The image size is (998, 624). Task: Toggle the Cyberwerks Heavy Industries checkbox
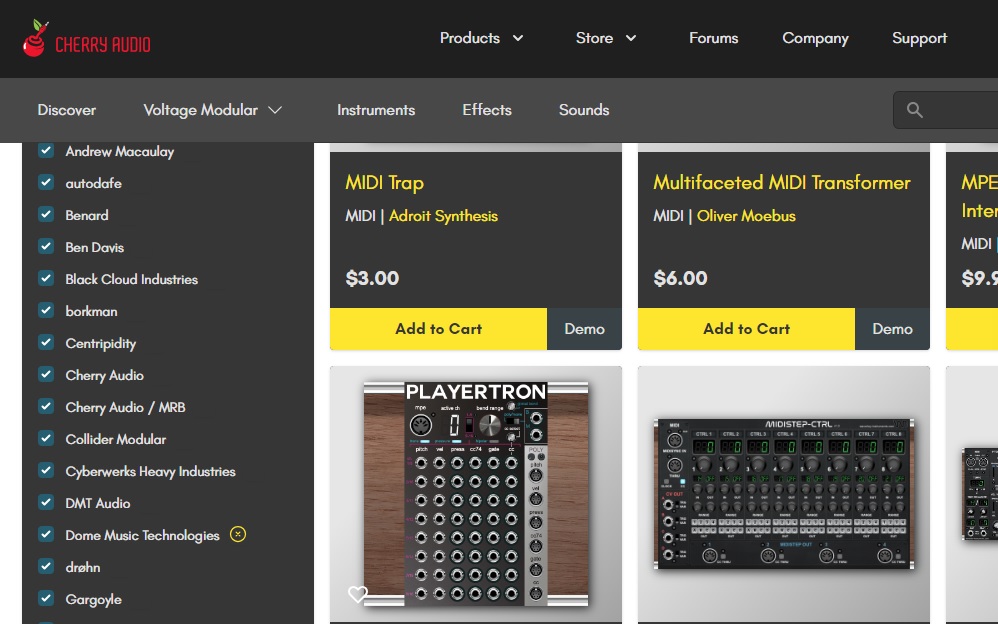pos(46,470)
